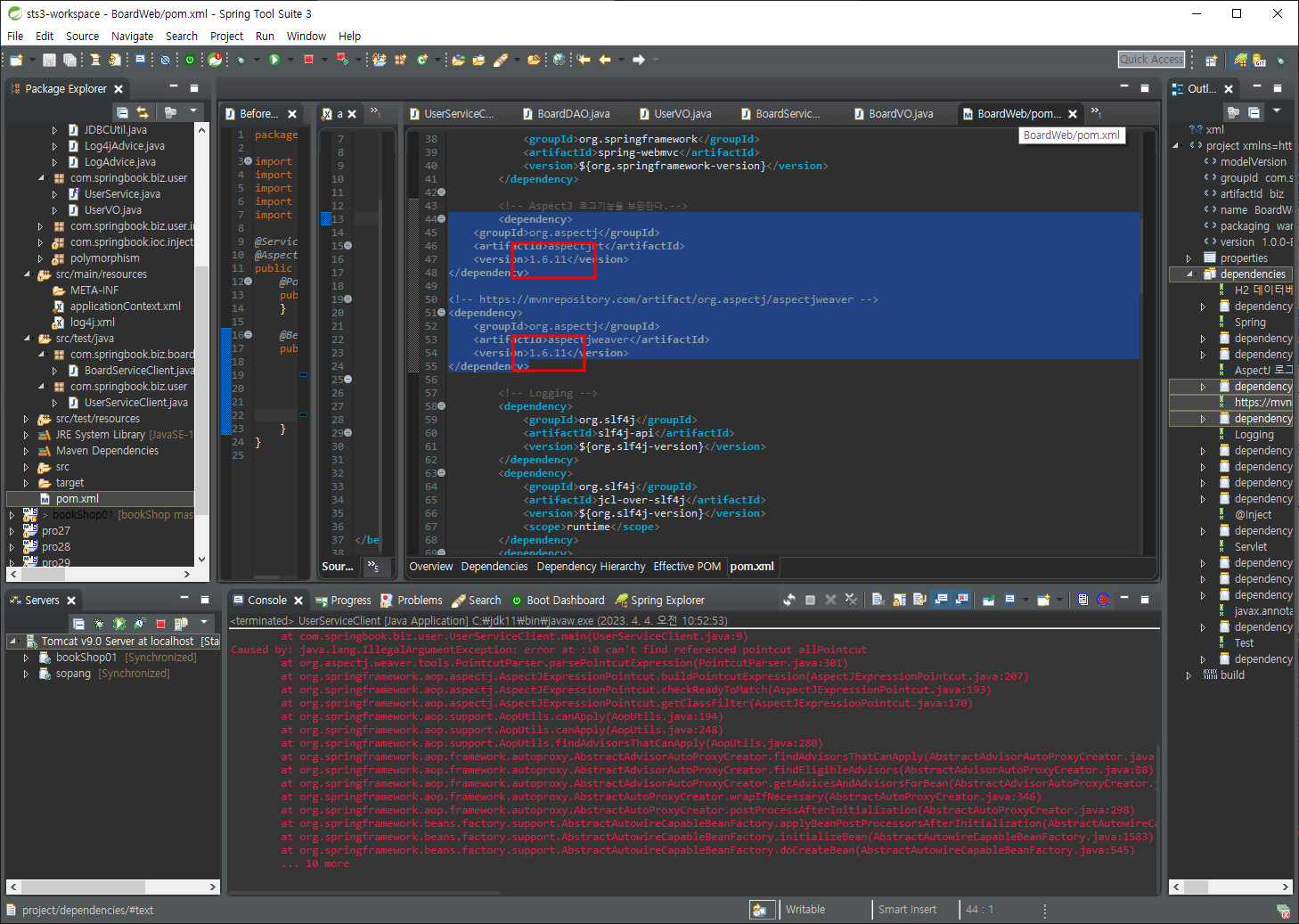Toggle fold marker at line 51
The width and height of the screenshot is (1299, 924).
click(x=442, y=313)
